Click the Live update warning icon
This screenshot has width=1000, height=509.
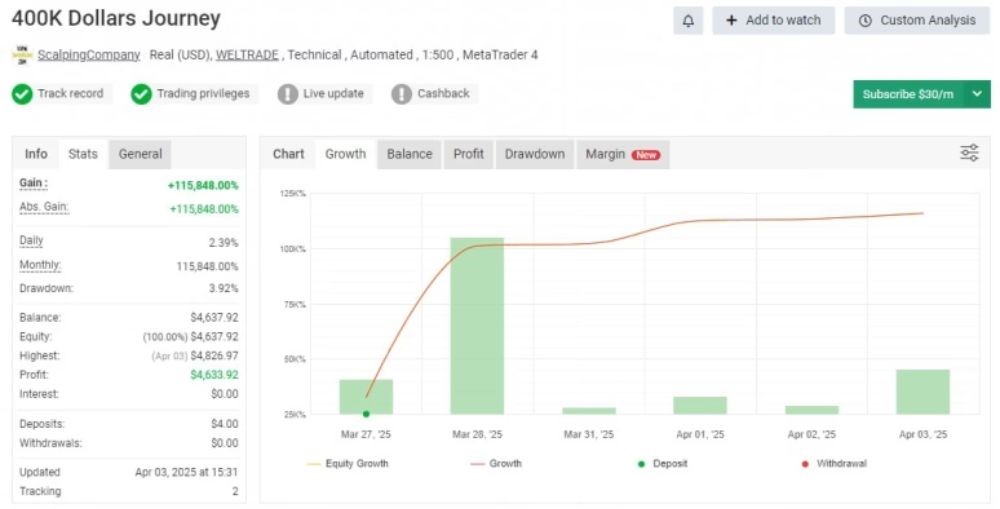[288, 94]
